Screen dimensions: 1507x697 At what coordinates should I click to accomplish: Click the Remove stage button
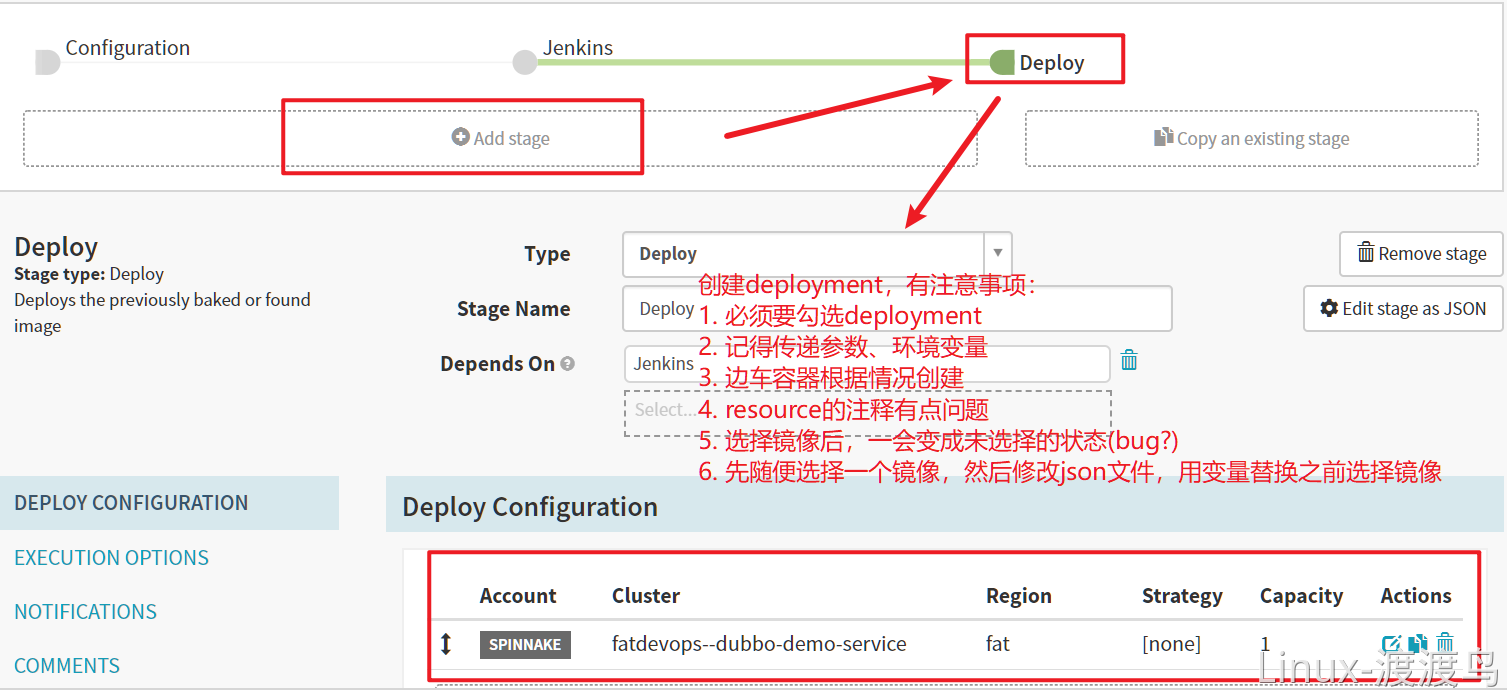(1421, 254)
